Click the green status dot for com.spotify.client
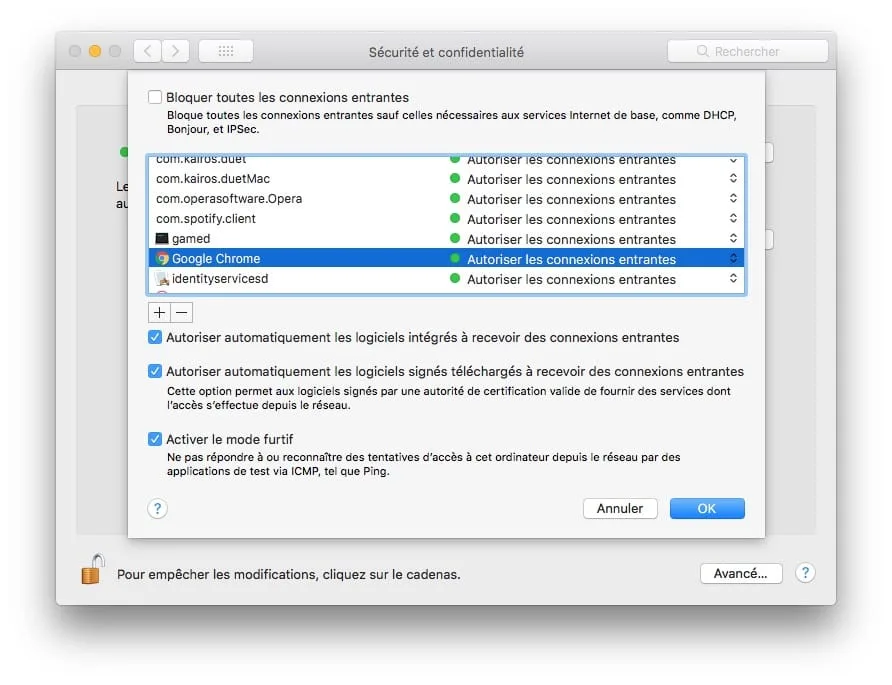Viewport: 892px width, 685px height. tap(455, 218)
